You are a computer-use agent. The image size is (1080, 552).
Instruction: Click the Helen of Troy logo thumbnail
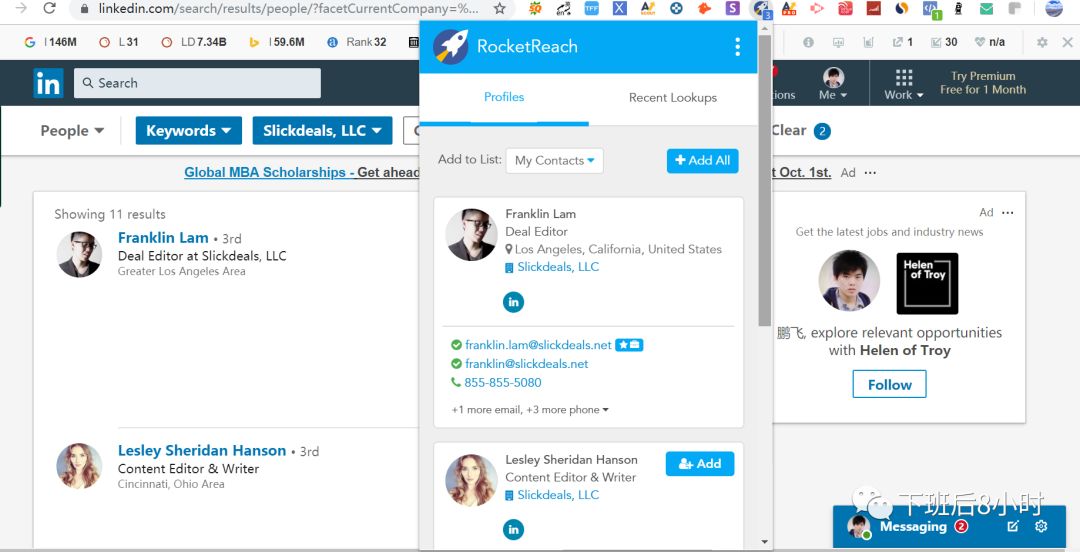pos(927,283)
